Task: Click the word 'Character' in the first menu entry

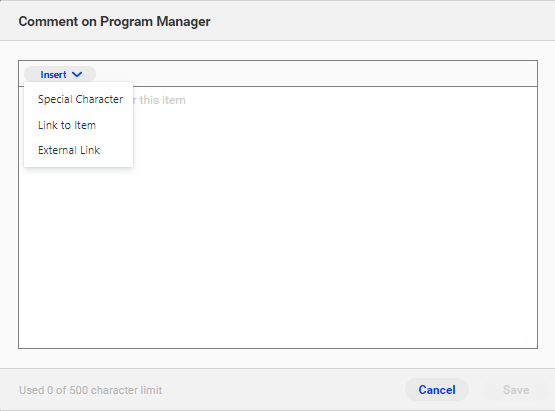Action: [99, 99]
